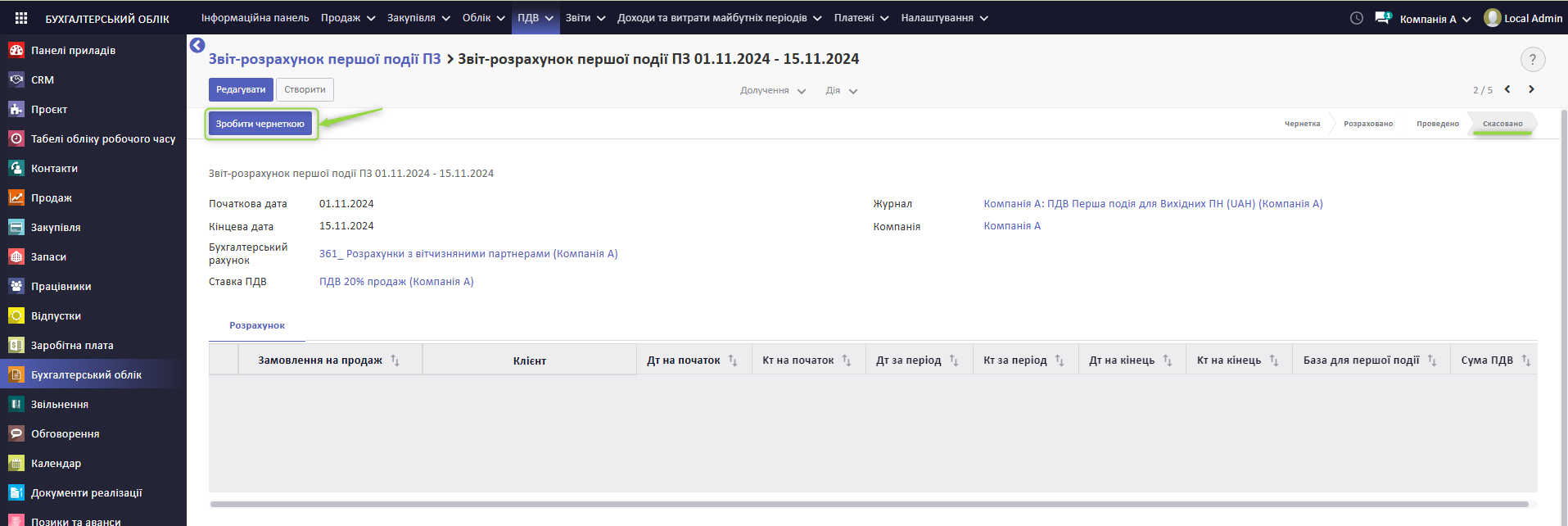
Task: Select the Чернетка status stage
Action: click(x=1302, y=124)
